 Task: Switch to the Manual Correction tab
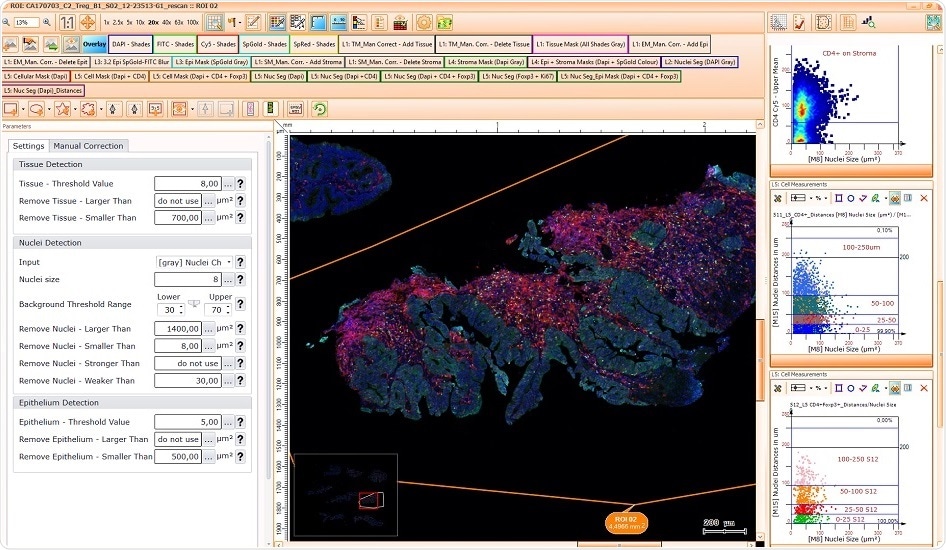[x=89, y=146]
